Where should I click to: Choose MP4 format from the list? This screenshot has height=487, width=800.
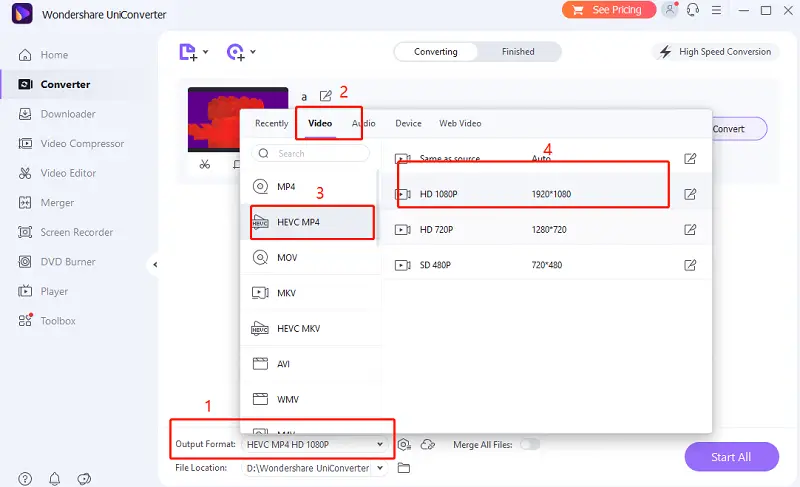pos(310,187)
